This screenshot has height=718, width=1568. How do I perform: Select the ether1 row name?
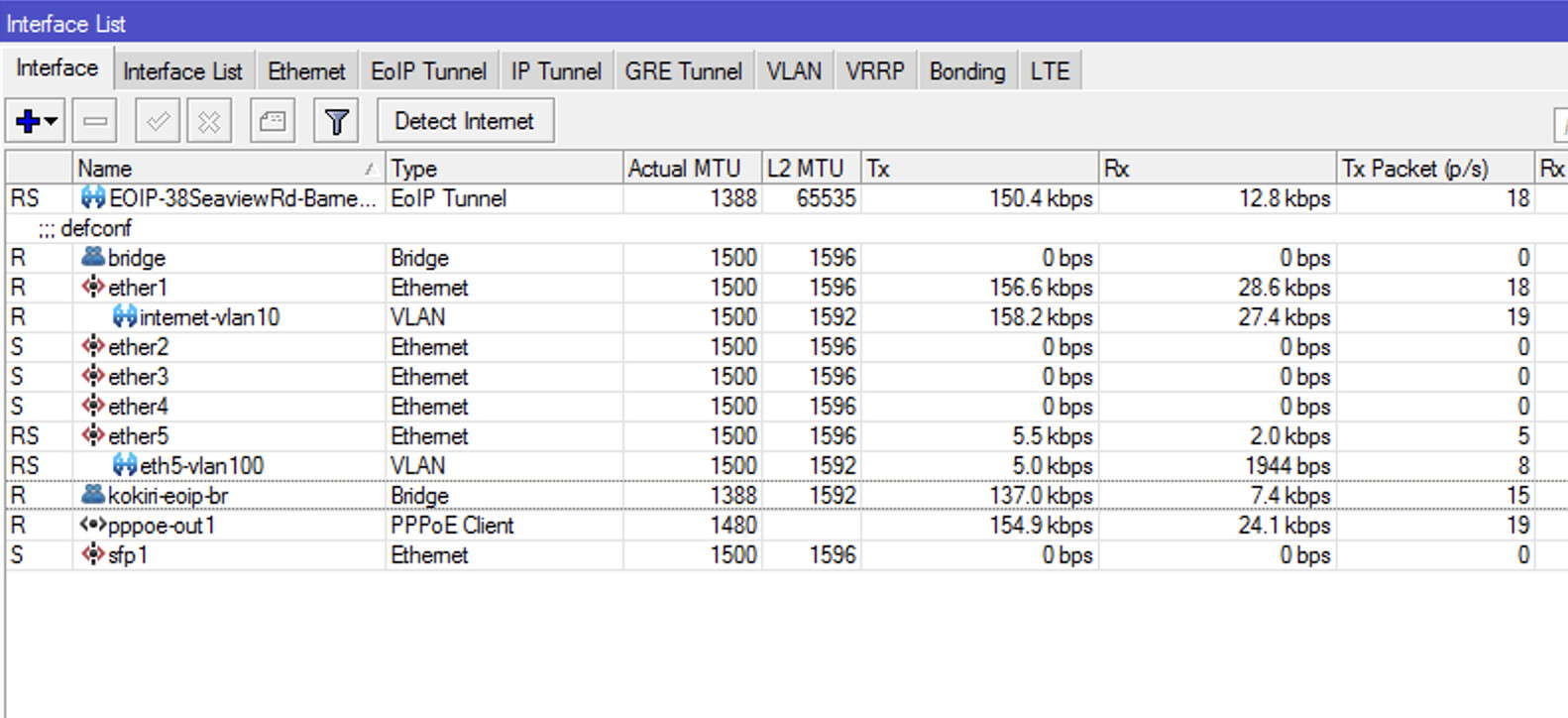[x=138, y=288]
